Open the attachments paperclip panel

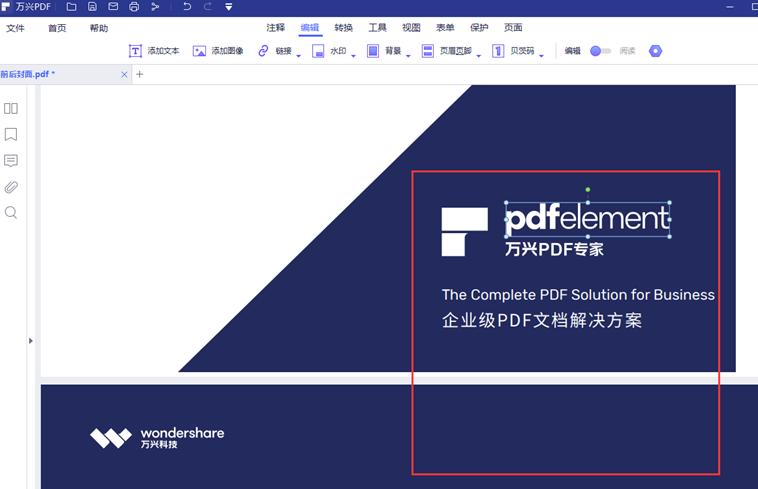click(x=11, y=187)
